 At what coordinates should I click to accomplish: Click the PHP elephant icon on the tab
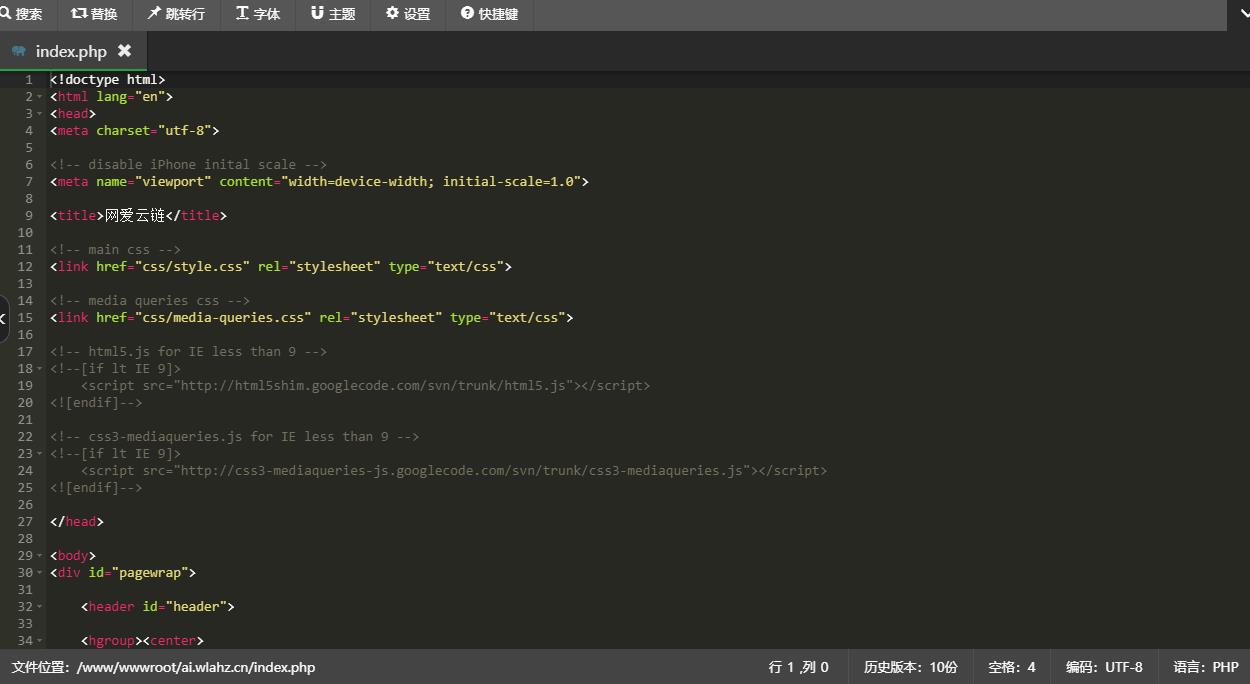(19, 51)
